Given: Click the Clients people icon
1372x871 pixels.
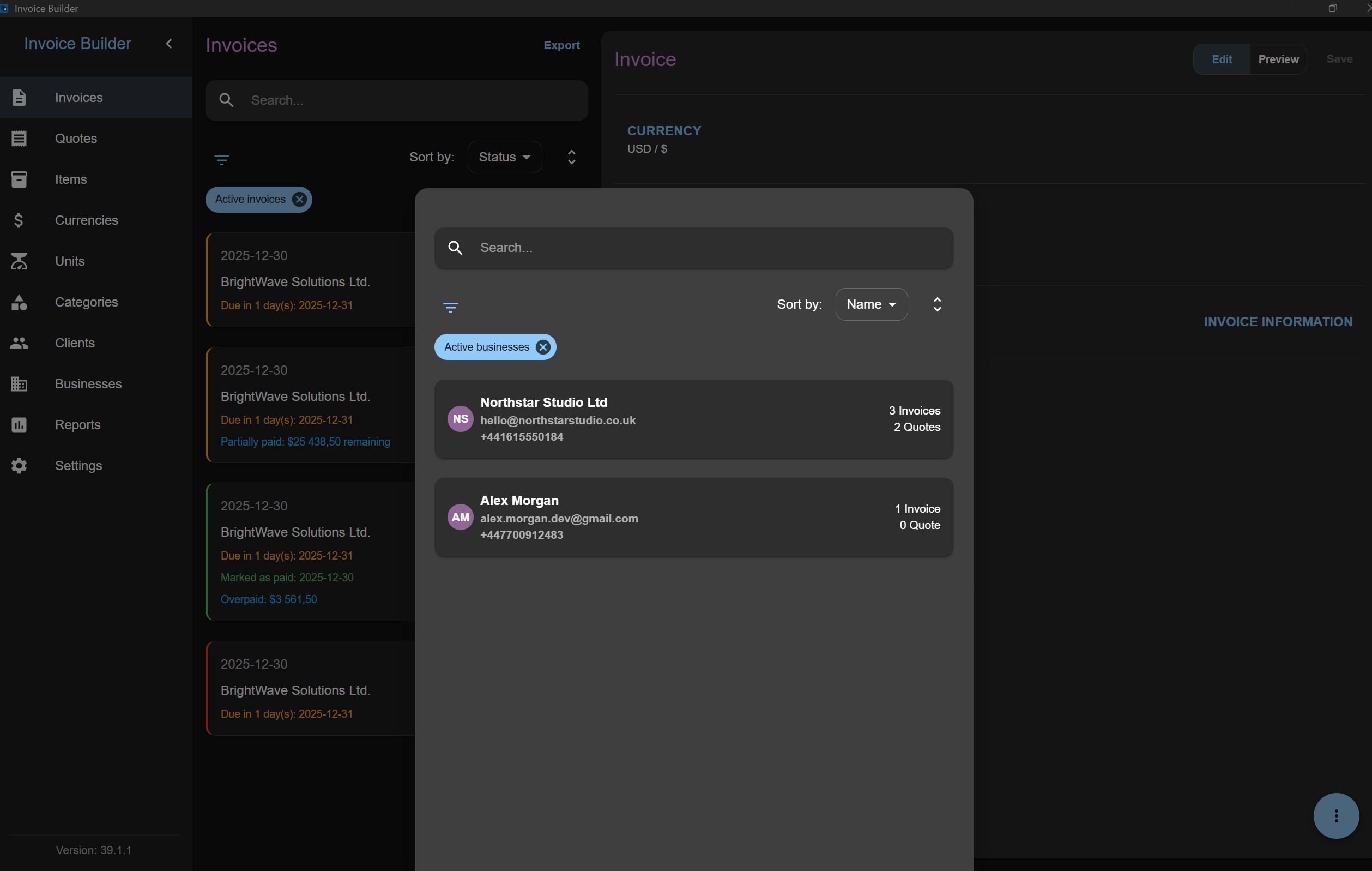Looking at the screenshot, I should (x=19, y=343).
